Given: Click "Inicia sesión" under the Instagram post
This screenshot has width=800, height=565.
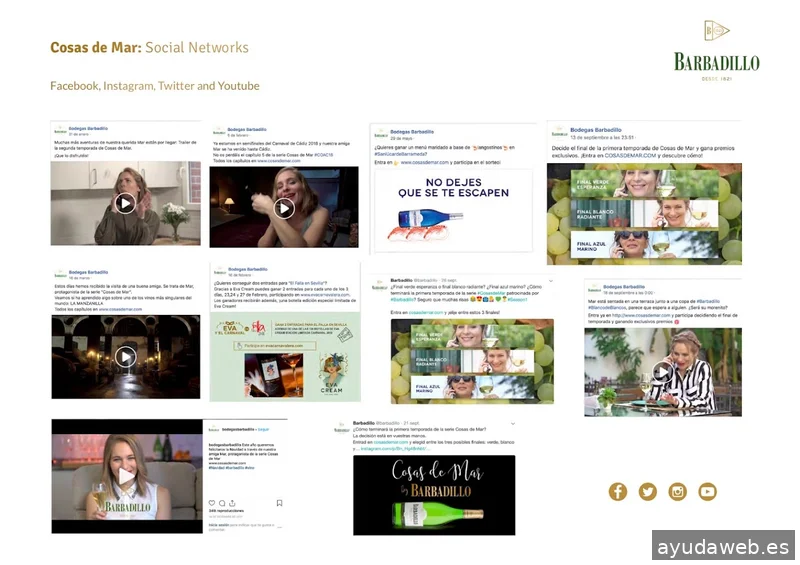Looking at the screenshot, I should pyautogui.click(x=219, y=525).
